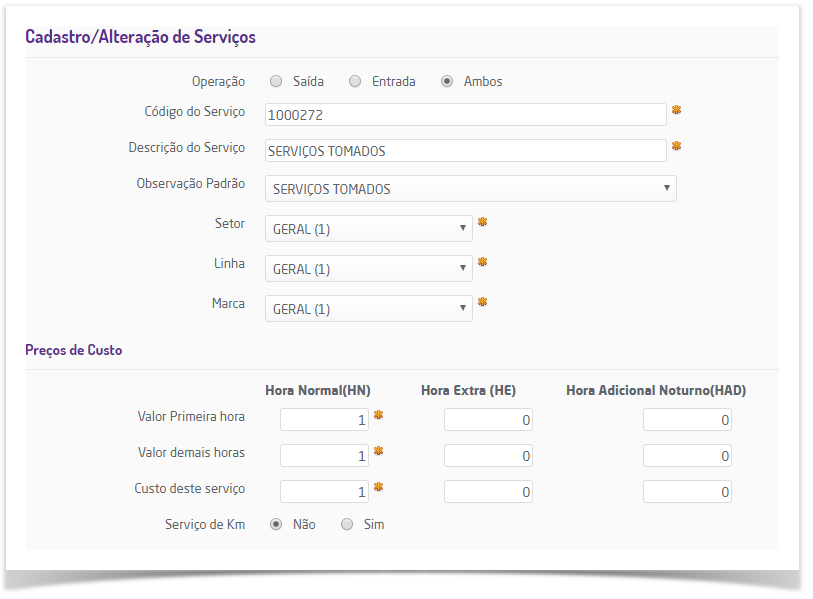Click required asterisk next to Marca dropdown

(x=482, y=302)
